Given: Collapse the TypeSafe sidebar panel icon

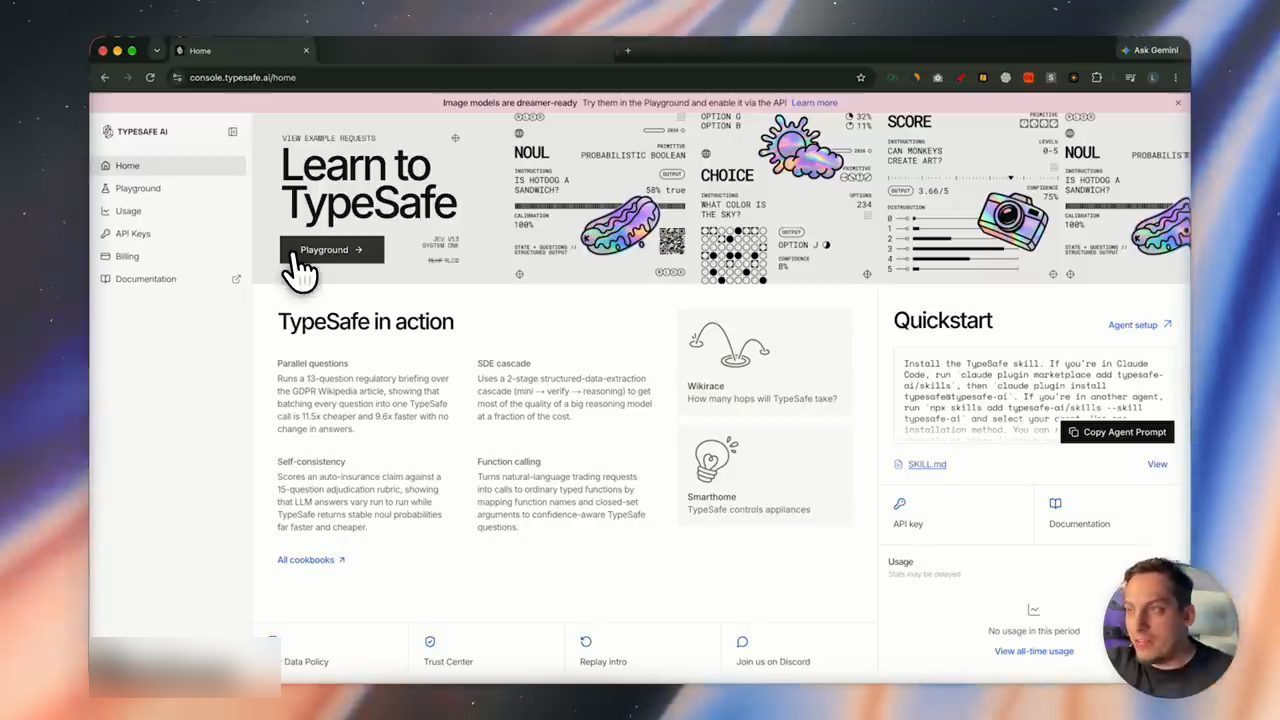Looking at the screenshot, I should pyautogui.click(x=232, y=131).
